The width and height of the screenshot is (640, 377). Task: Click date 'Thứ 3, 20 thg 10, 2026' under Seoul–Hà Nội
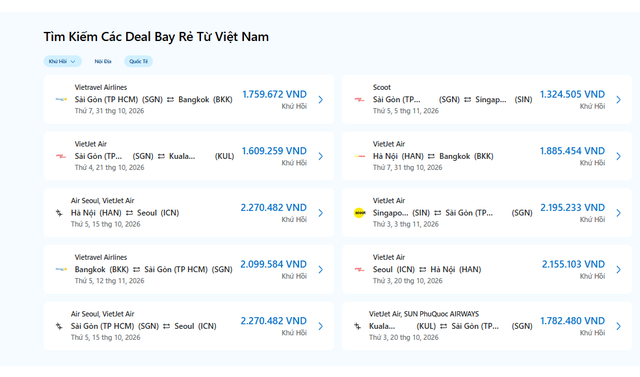(407, 281)
